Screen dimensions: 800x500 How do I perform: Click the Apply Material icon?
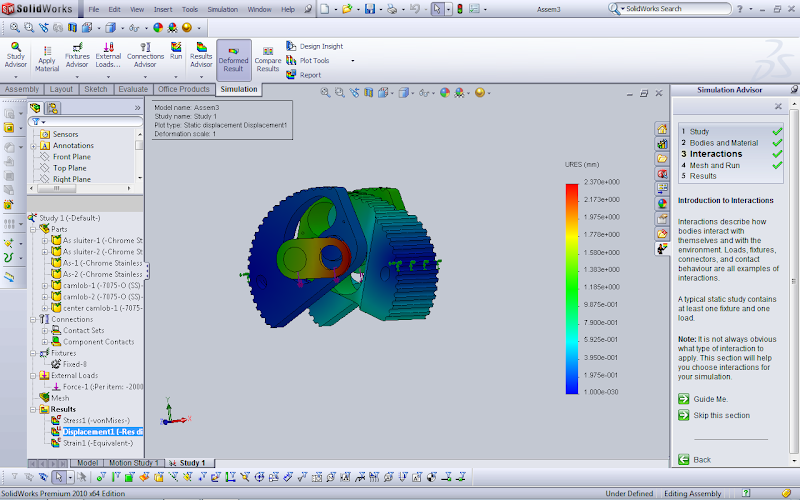47,57
